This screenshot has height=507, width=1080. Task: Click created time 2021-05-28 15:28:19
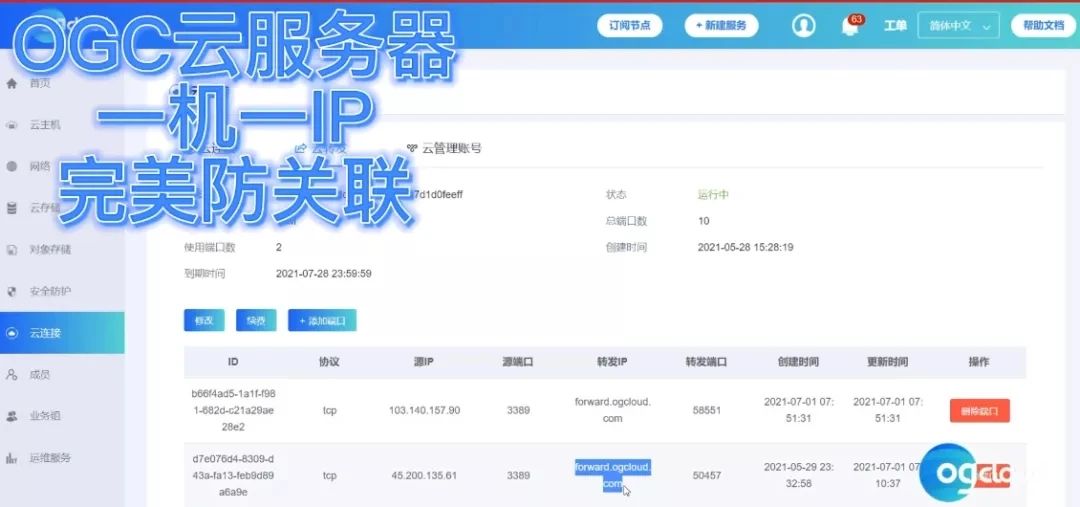(x=746, y=247)
